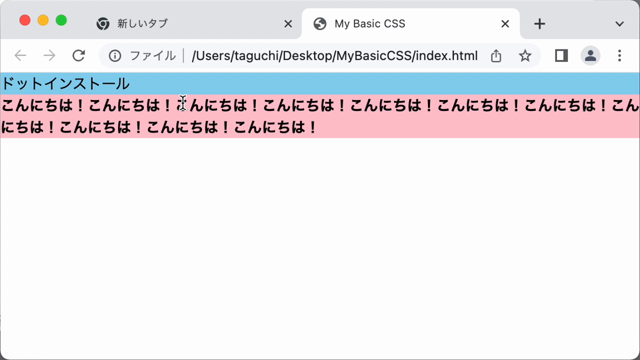640x360 pixels.
Task: Toggle the browser side panel
Action: 561,56
